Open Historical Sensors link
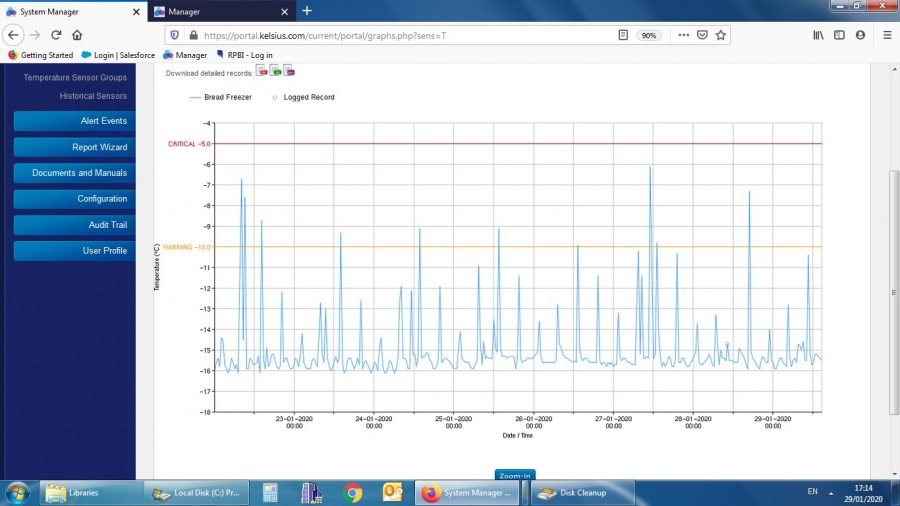The height and width of the screenshot is (506, 900). point(93,96)
